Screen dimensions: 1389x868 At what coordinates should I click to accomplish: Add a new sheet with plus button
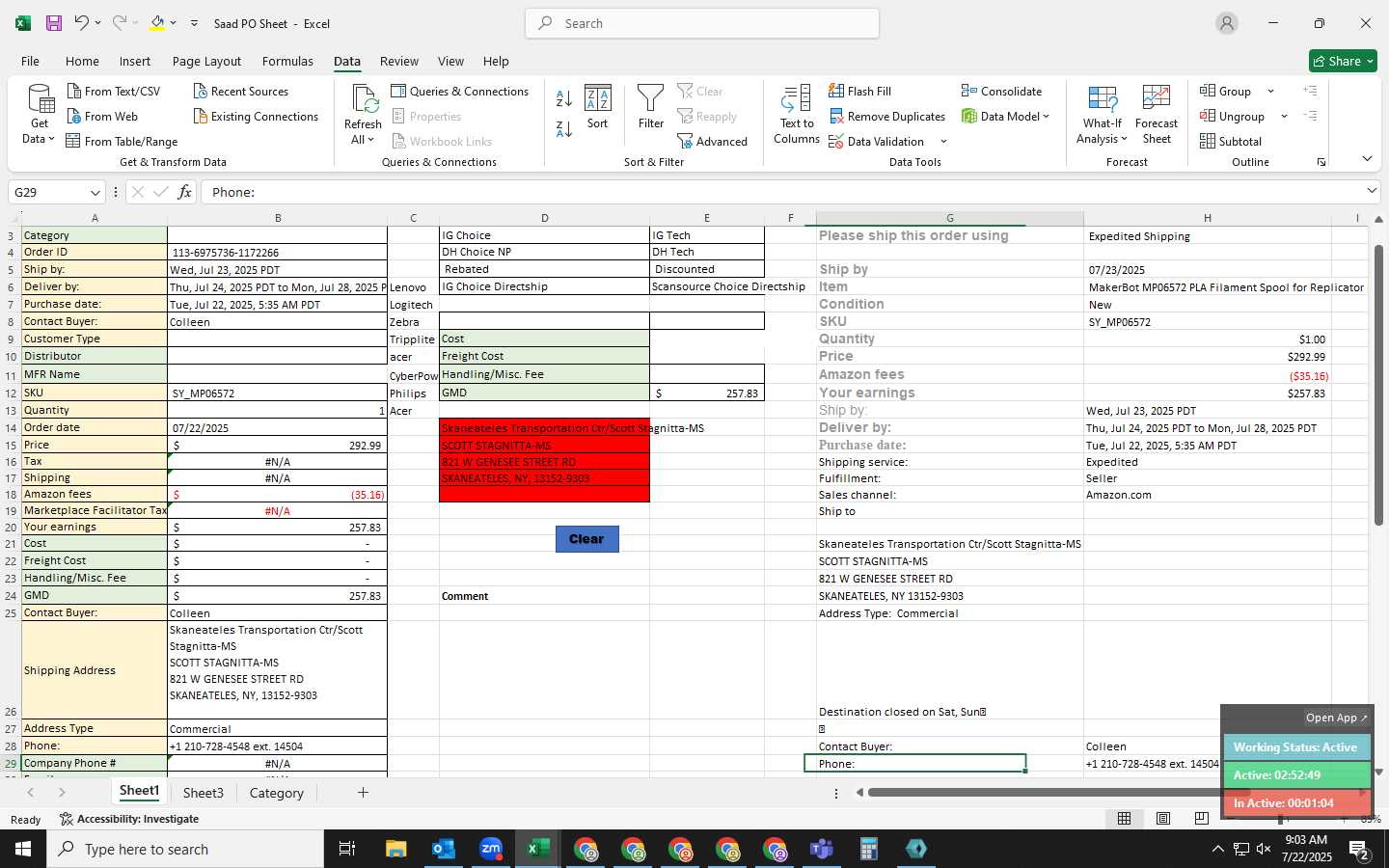click(363, 793)
